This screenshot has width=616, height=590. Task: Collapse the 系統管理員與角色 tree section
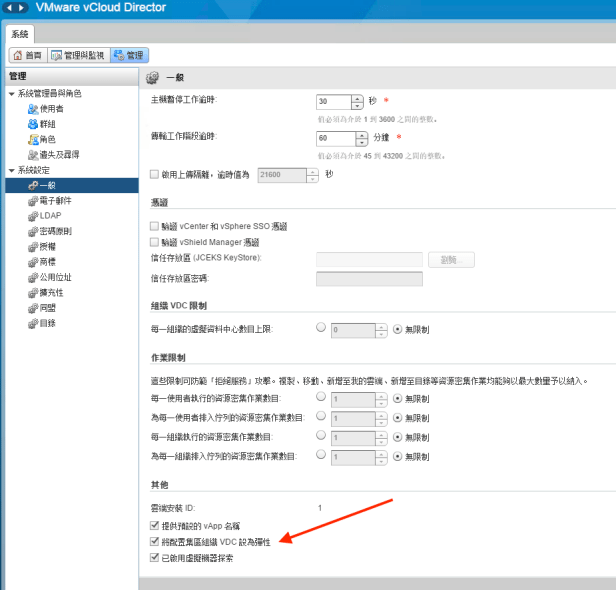11,93
